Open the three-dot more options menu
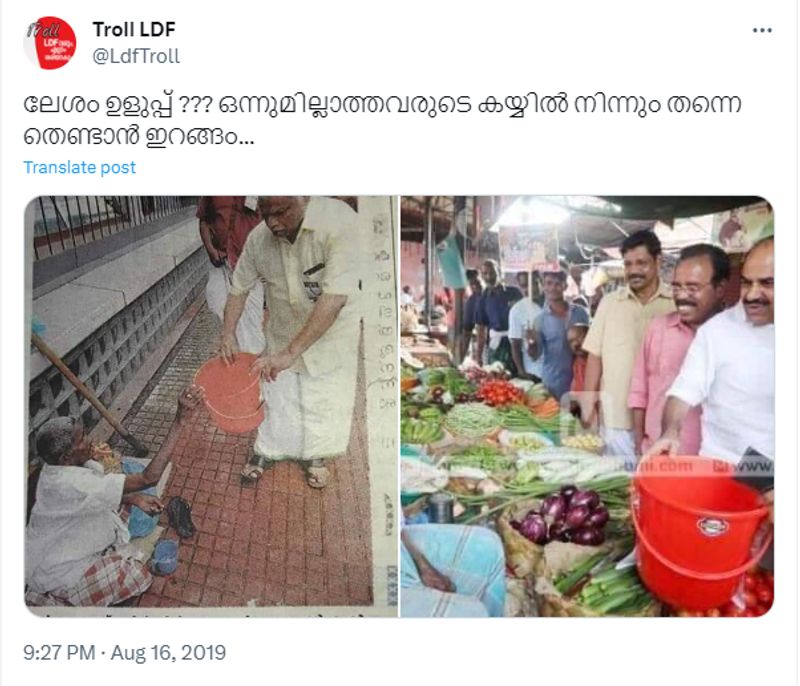The height and width of the screenshot is (686, 800). click(x=762, y=31)
